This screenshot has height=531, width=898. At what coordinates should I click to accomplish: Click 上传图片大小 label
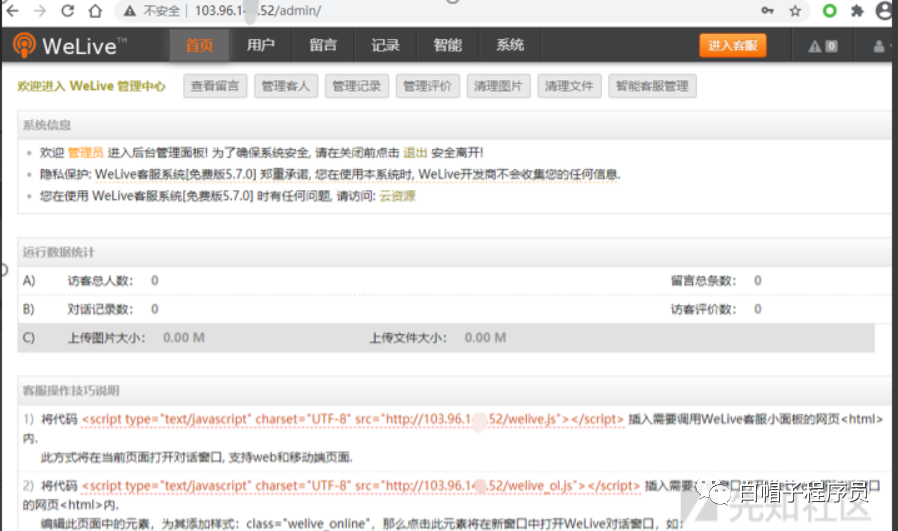click(x=107, y=338)
